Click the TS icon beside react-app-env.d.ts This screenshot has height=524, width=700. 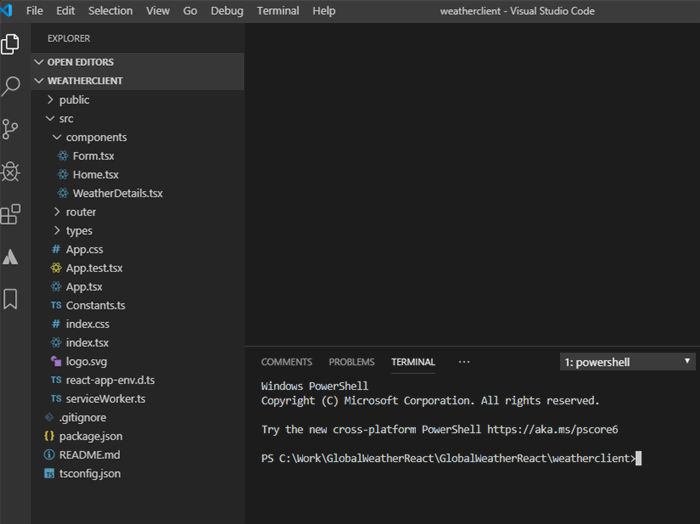tap(56, 380)
